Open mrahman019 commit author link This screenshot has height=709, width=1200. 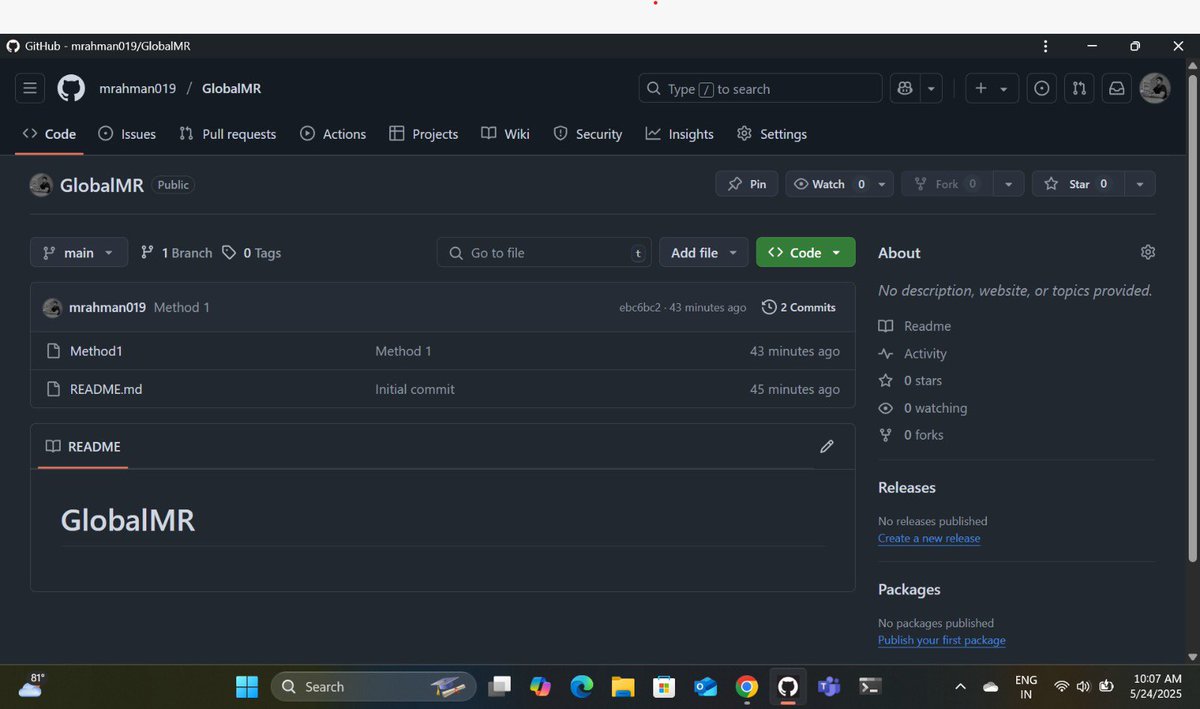click(107, 307)
